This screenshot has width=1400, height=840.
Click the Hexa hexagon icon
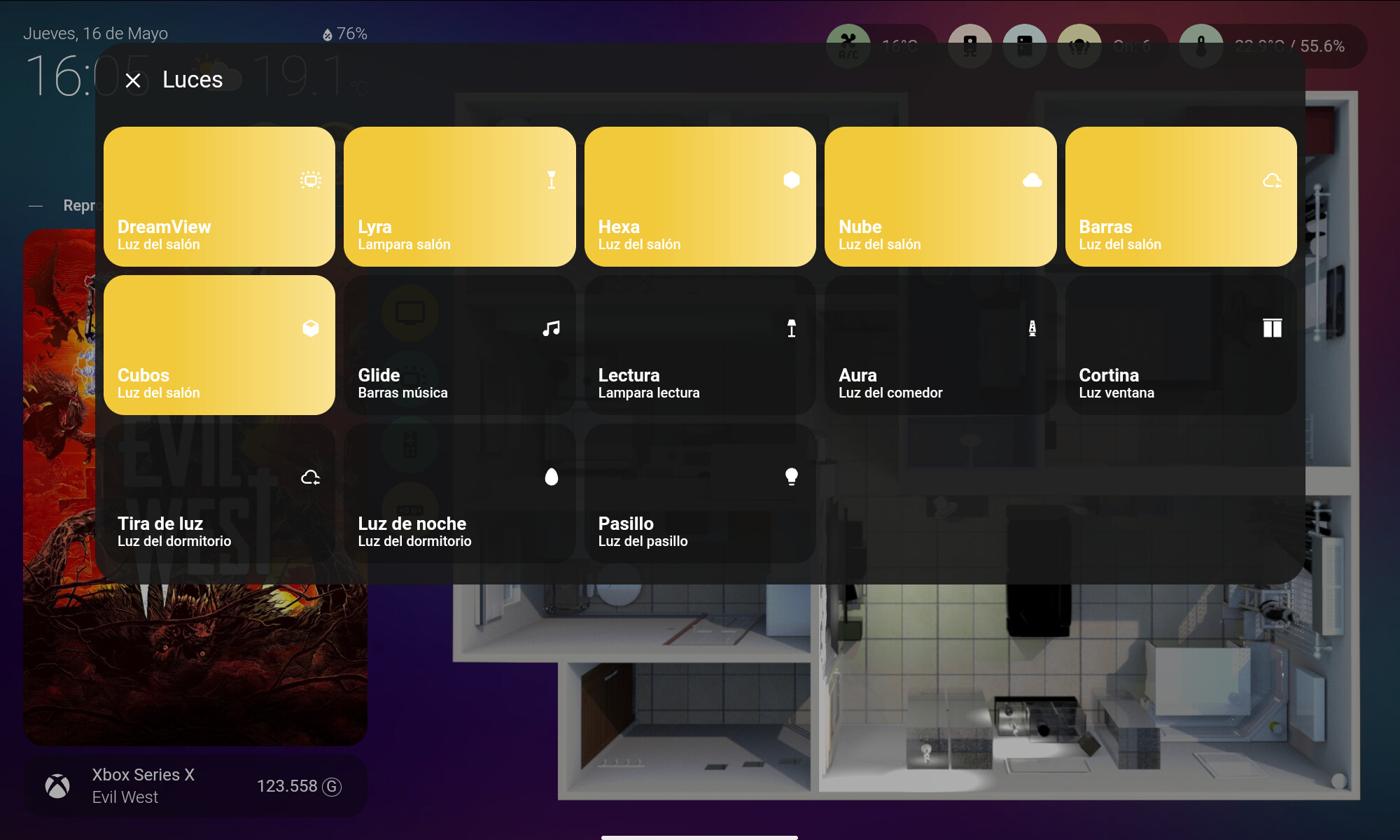coord(792,180)
